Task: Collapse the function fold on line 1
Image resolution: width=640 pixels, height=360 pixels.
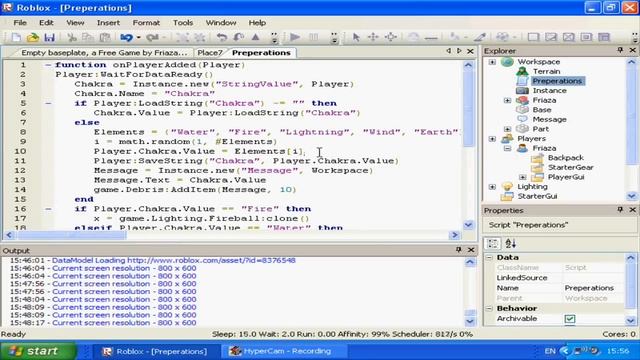Action: click(48, 65)
